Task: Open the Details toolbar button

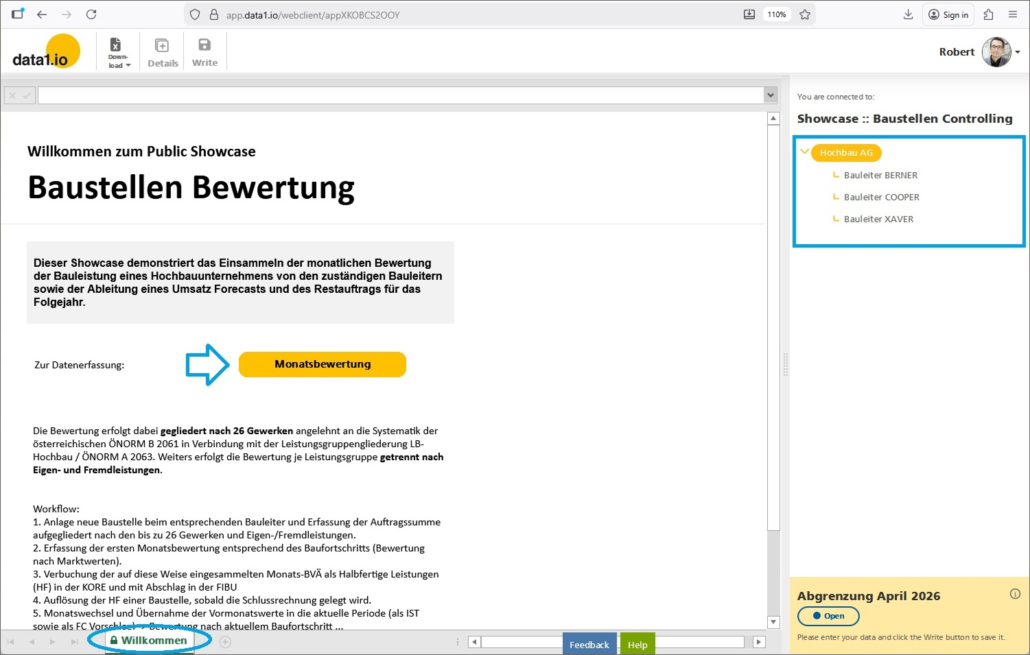Action: coord(162,52)
